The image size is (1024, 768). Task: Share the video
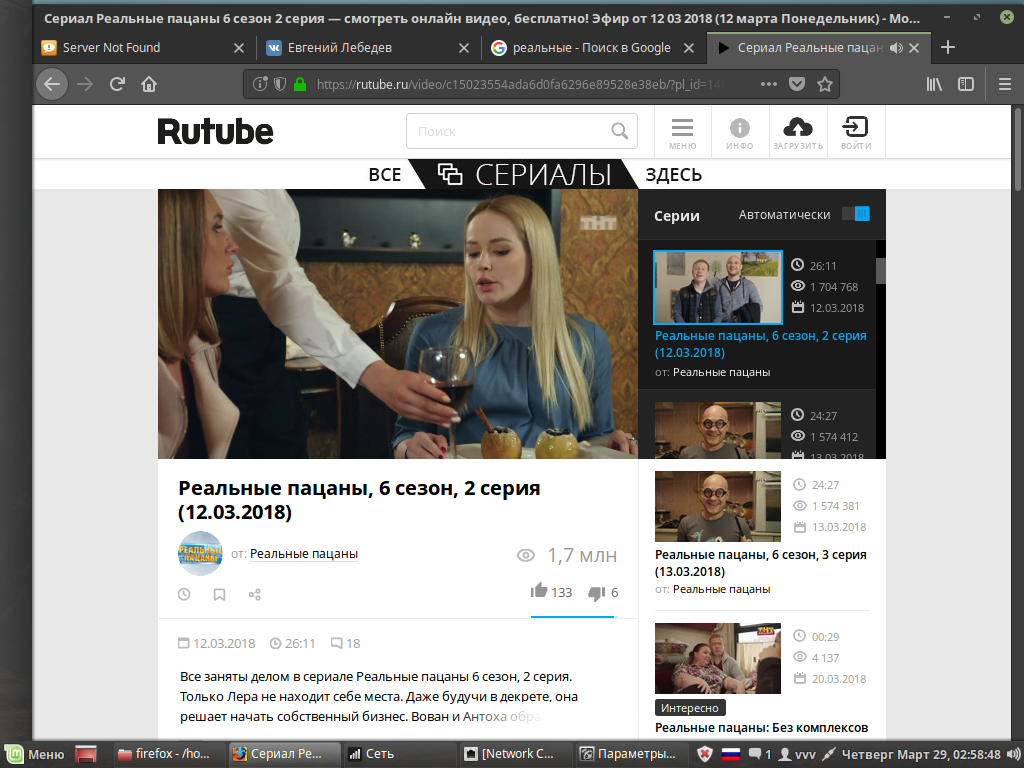pyautogui.click(x=255, y=594)
